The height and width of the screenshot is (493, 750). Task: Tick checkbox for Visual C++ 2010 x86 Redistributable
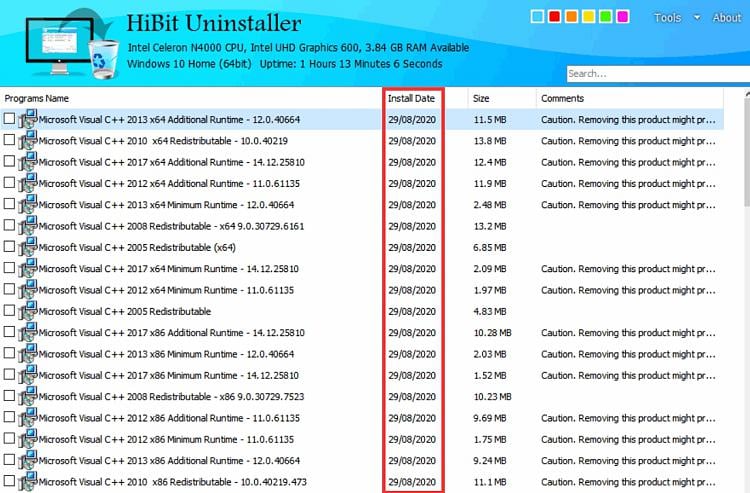(x=9, y=481)
